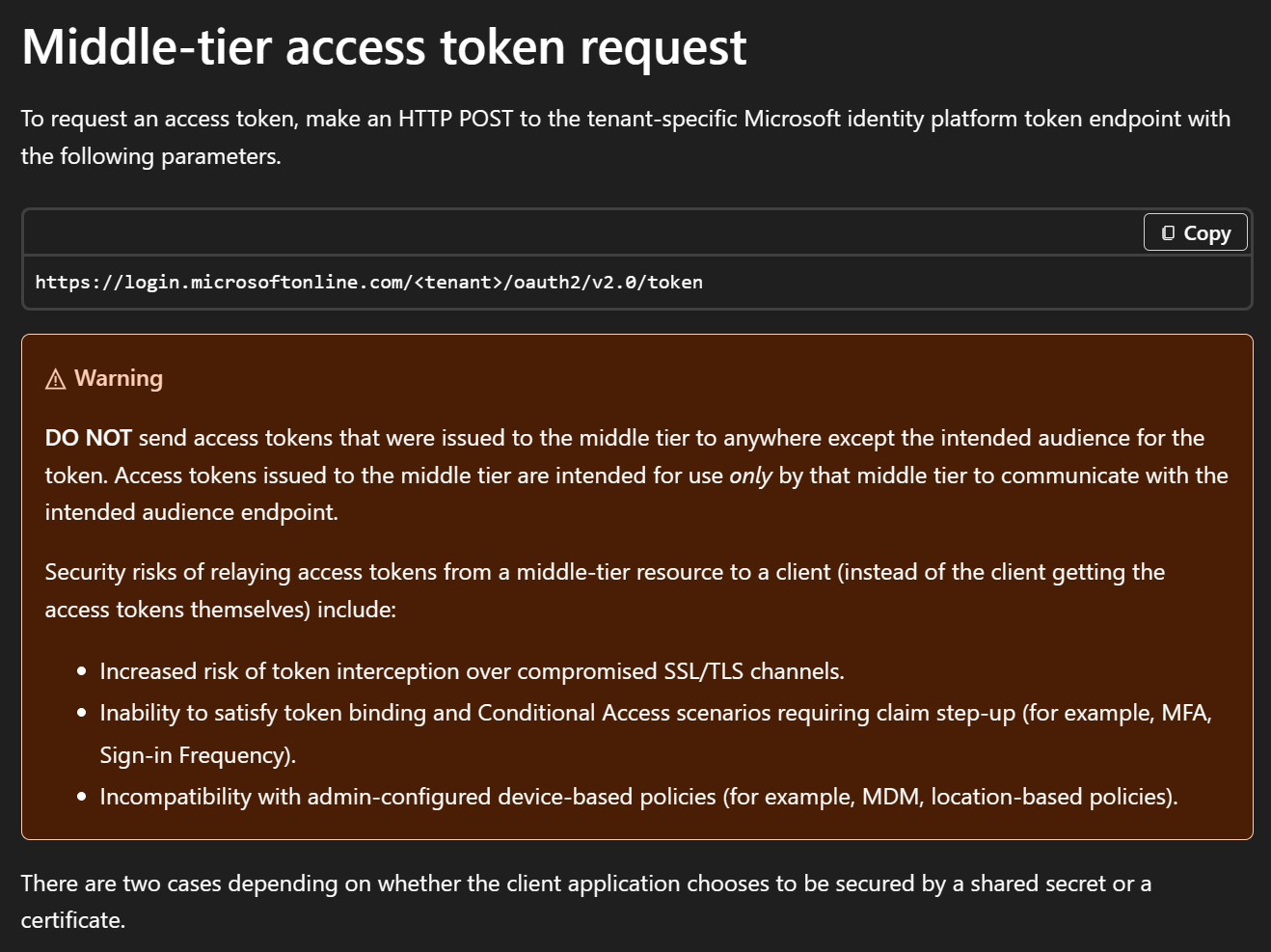Click the warning triangle icon
The width and height of the screenshot is (1271, 952).
[56, 379]
